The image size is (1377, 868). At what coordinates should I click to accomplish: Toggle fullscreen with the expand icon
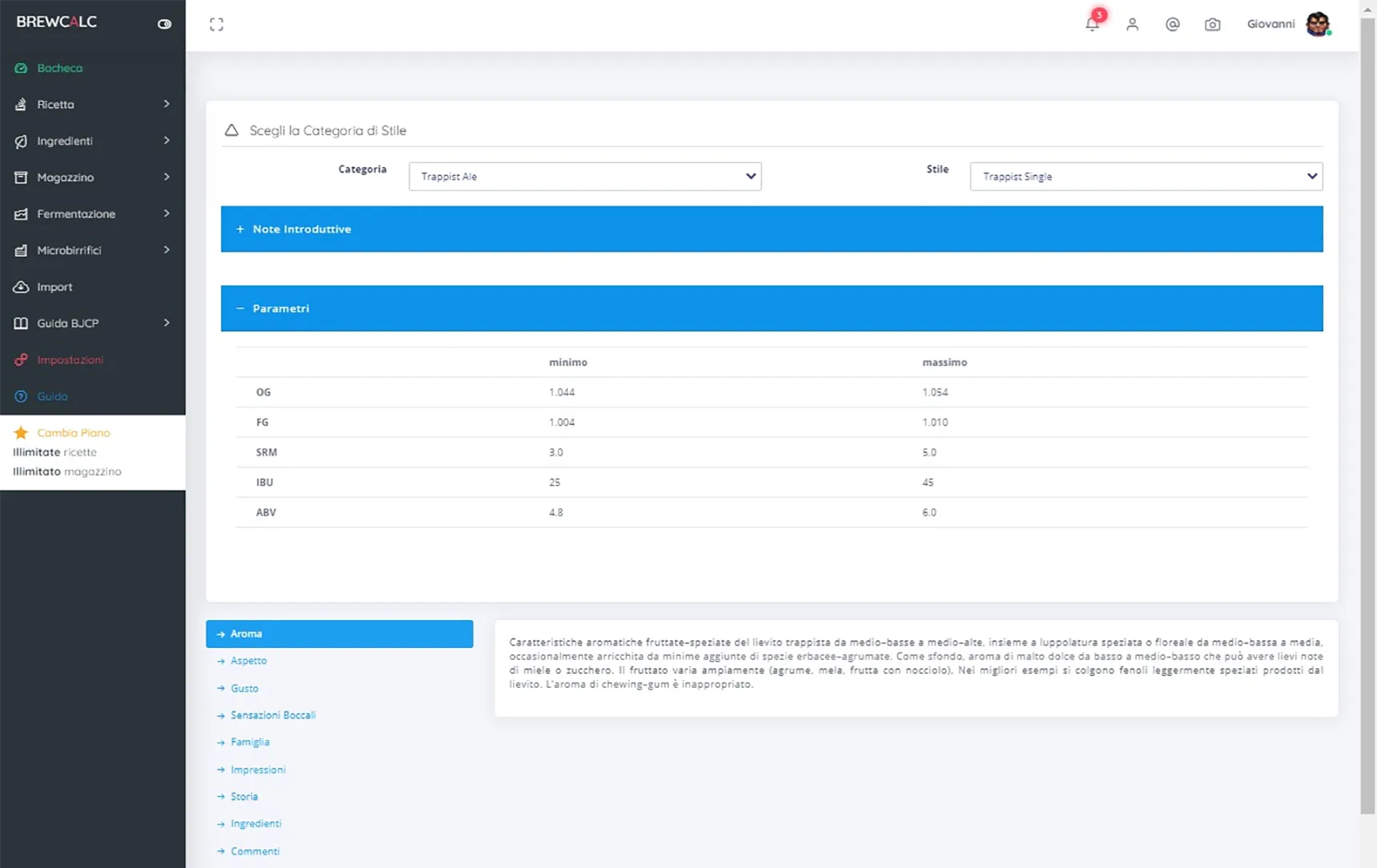[217, 25]
